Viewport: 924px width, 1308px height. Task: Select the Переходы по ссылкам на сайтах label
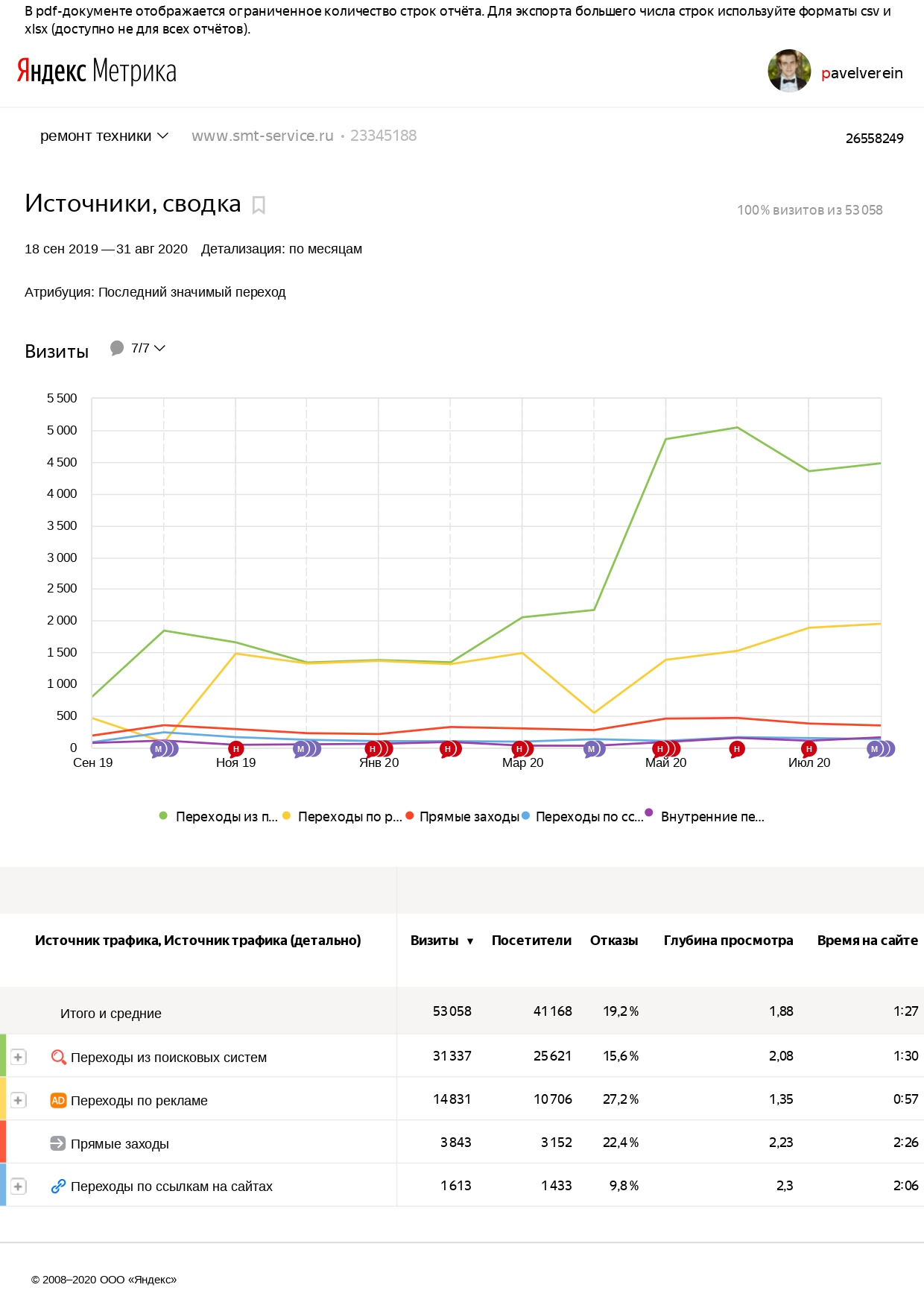tap(171, 1187)
